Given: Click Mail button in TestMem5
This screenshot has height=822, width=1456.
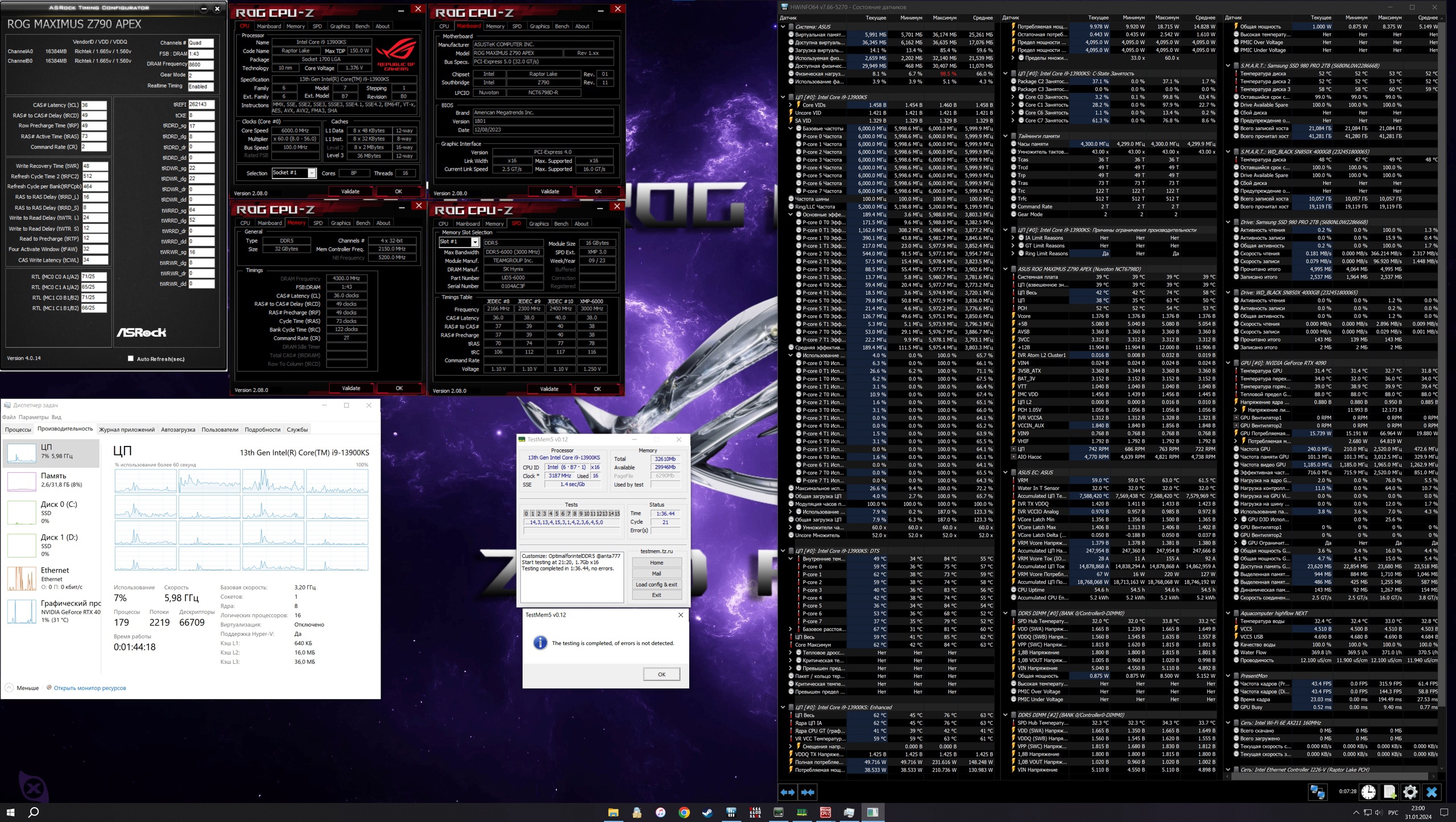Looking at the screenshot, I should (656, 573).
